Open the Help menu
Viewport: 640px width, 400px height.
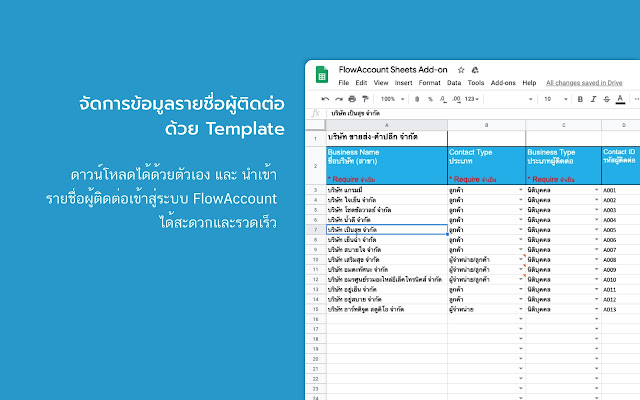(x=529, y=83)
